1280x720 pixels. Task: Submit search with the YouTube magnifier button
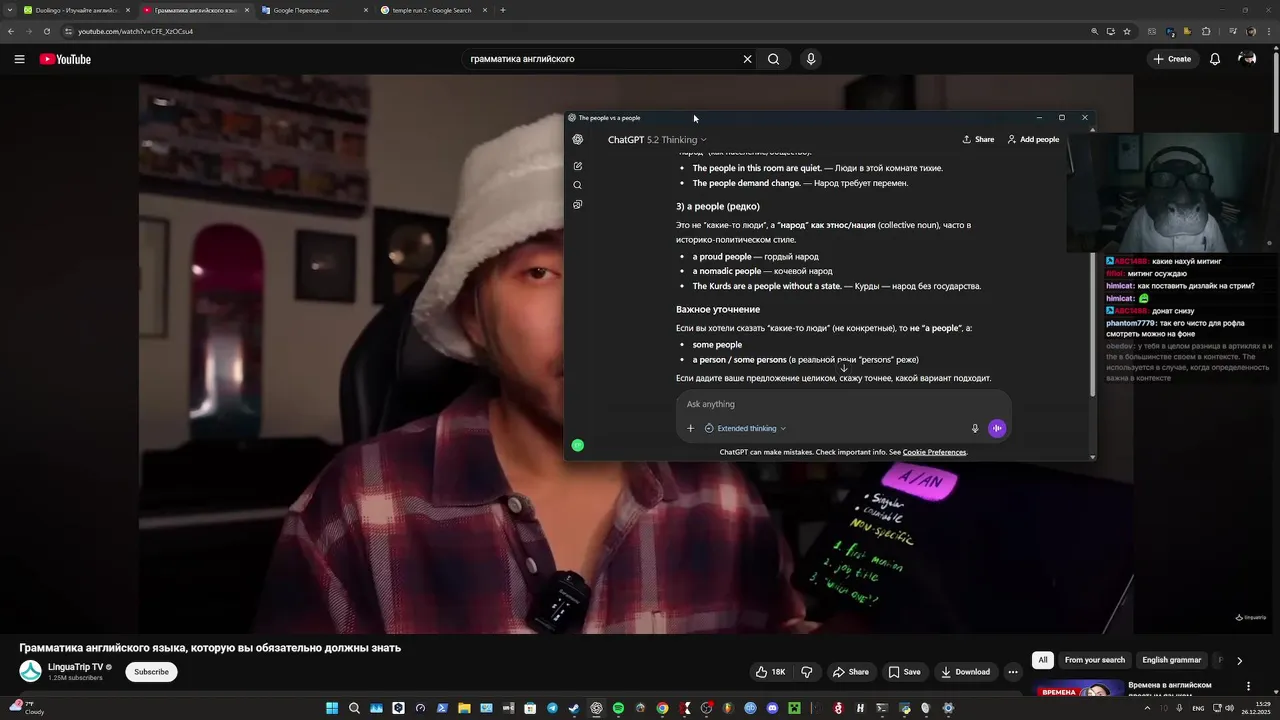pos(773,59)
